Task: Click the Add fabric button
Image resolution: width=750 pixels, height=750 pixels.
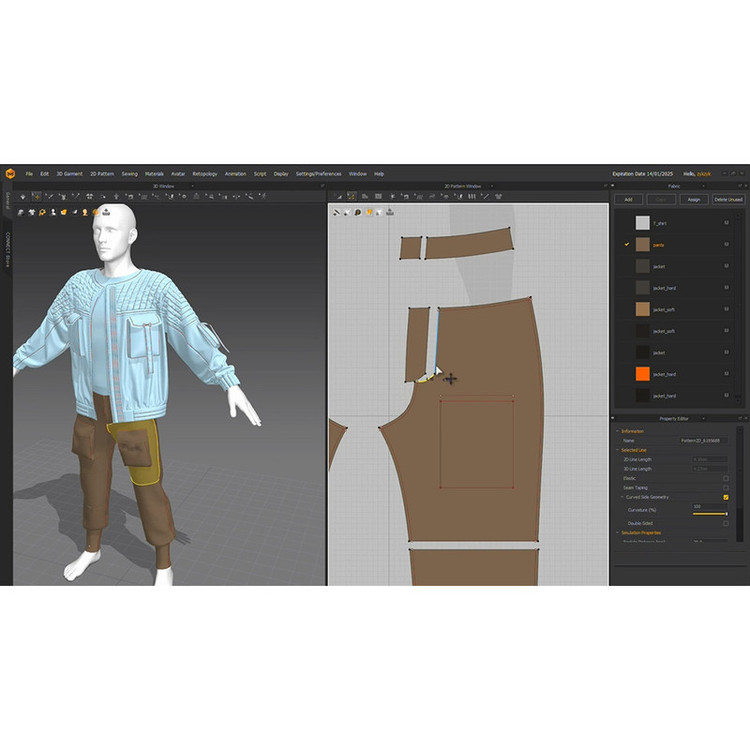Action: click(628, 199)
